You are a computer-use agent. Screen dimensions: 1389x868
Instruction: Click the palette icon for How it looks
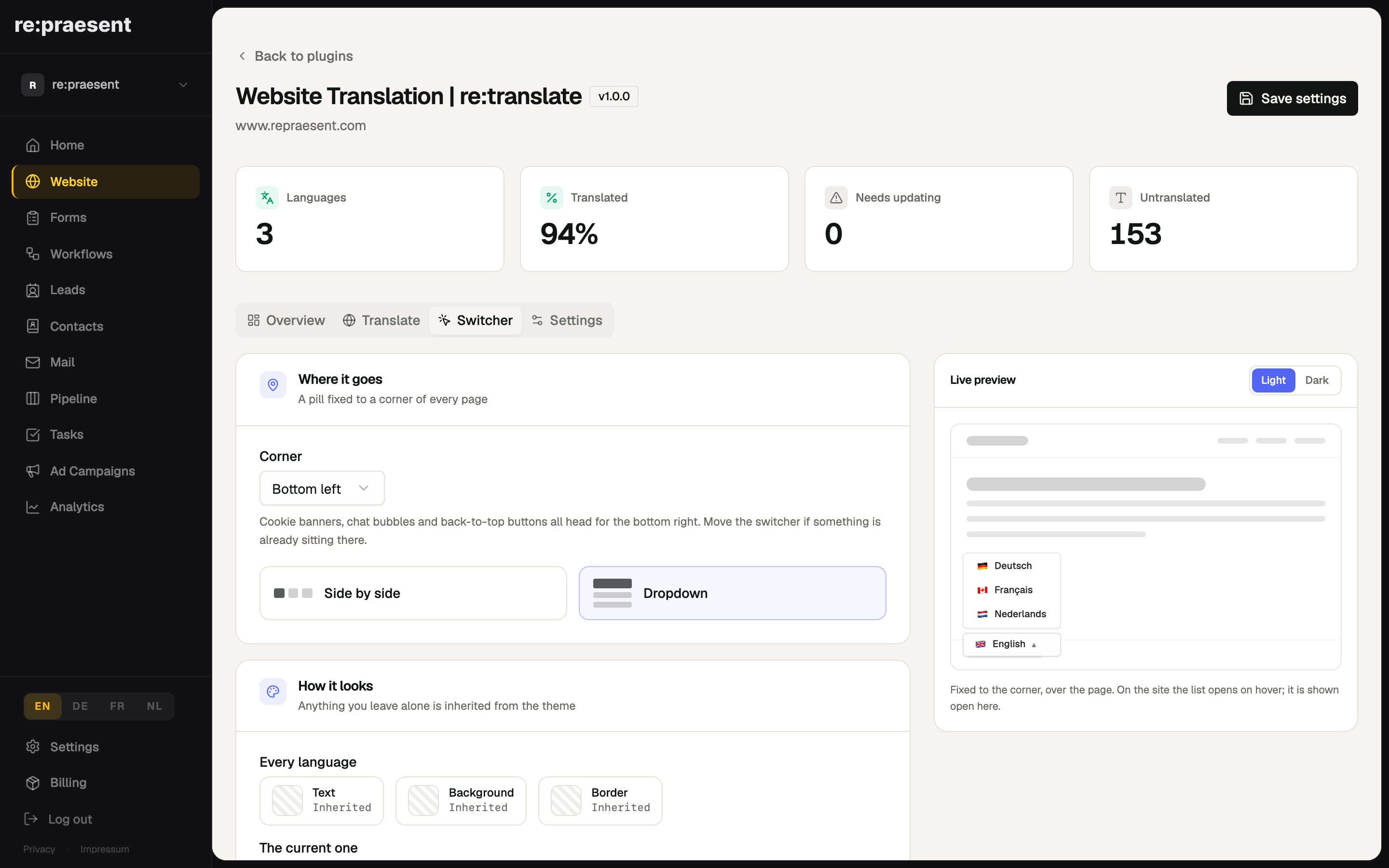[x=272, y=691]
